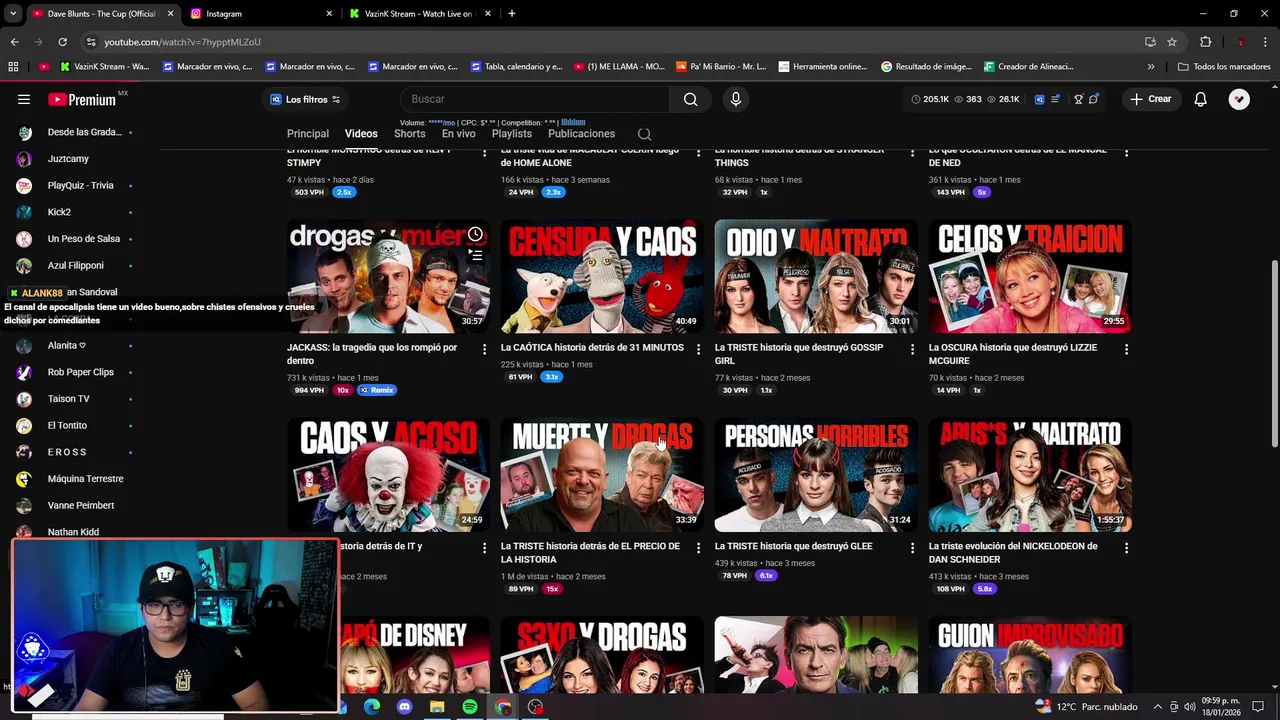
Task: Open the Chrome tab search dropdown
Action: (13, 14)
